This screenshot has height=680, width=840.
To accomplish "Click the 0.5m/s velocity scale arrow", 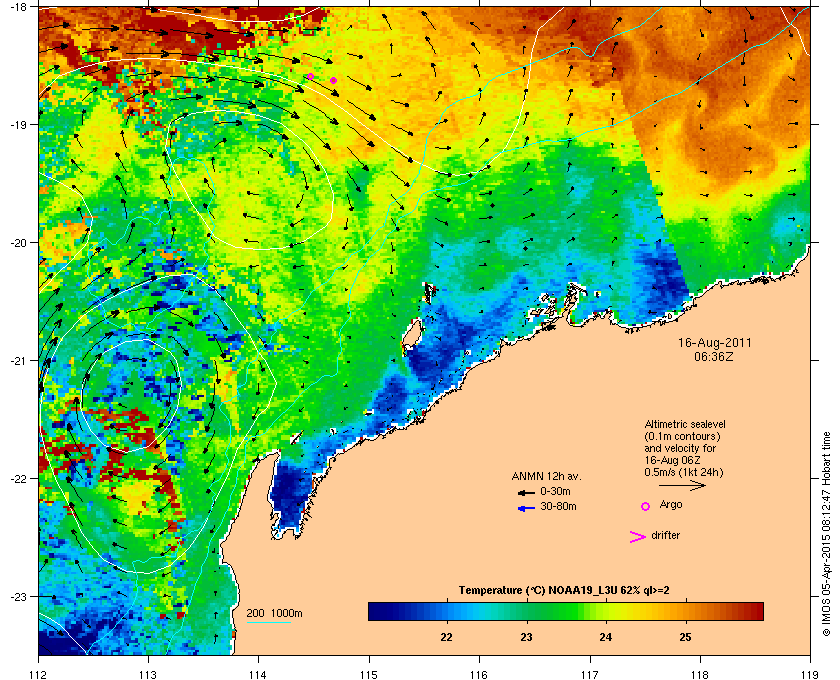I will click(682, 485).
